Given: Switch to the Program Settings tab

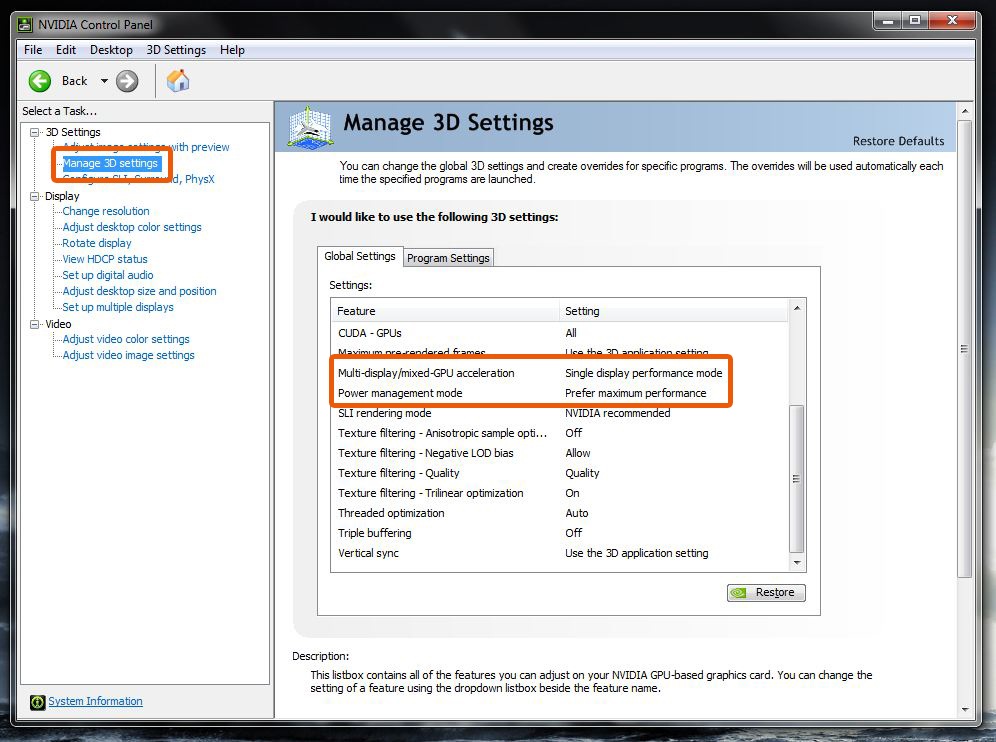Looking at the screenshot, I should click(x=448, y=258).
